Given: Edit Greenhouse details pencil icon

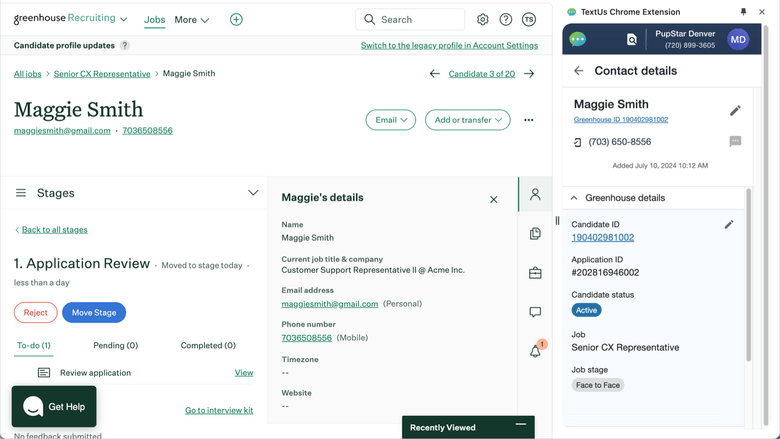Looking at the screenshot, I should pos(729,225).
